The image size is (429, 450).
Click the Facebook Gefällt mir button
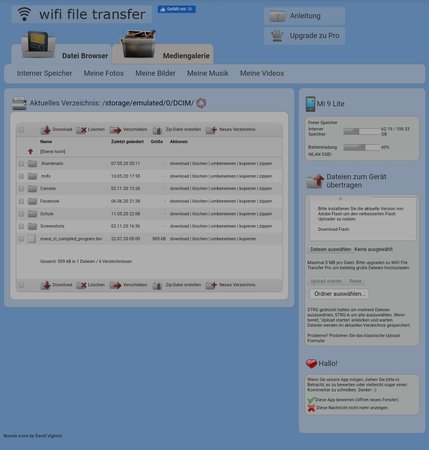pos(177,9)
